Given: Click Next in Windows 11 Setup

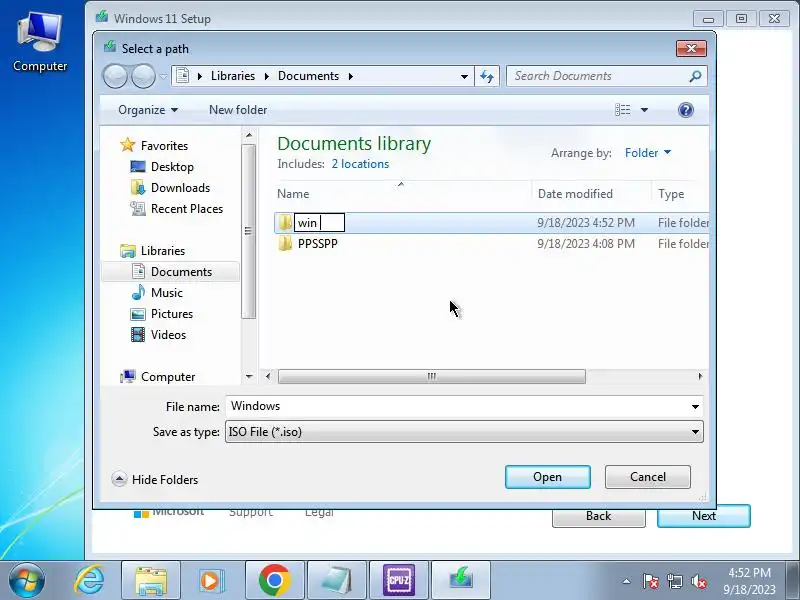Looking at the screenshot, I should [x=704, y=516].
